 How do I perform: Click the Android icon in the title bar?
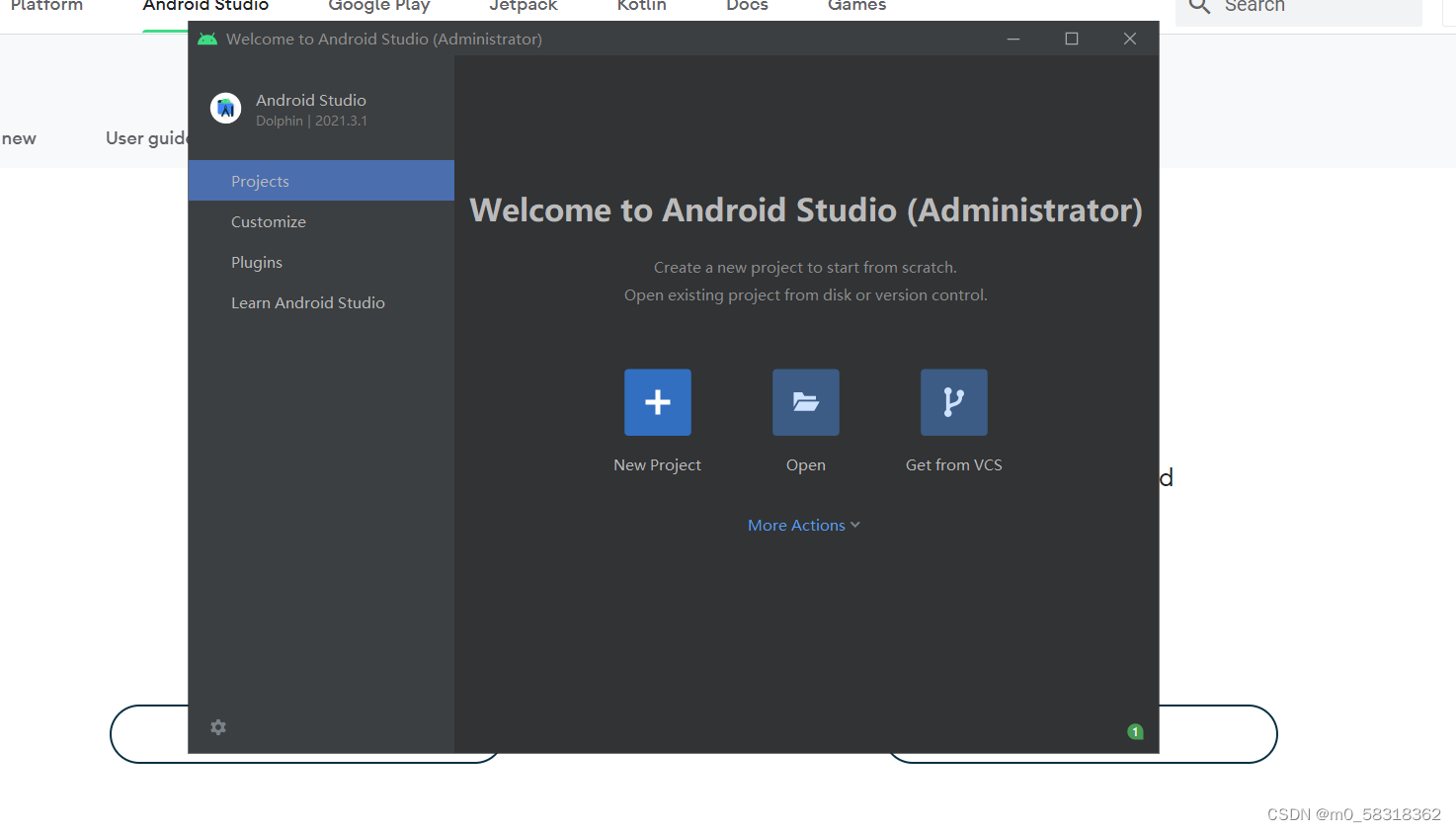pyautogui.click(x=207, y=39)
